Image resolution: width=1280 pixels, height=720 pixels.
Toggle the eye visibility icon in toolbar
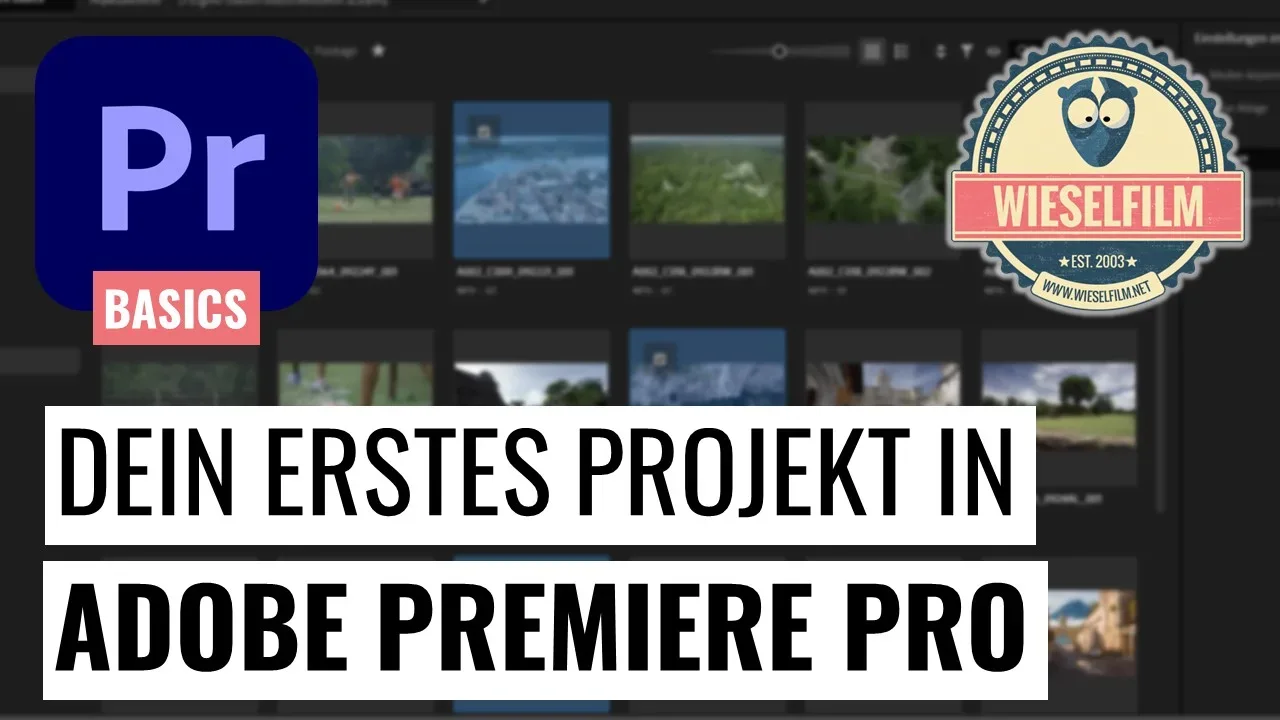point(994,51)
